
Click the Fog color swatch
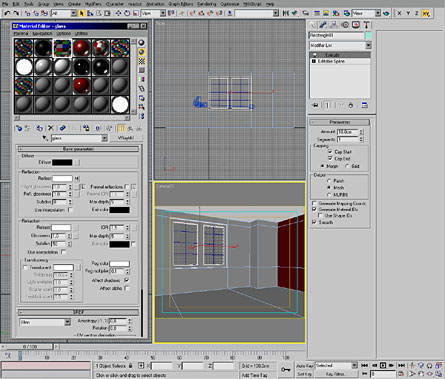119,264
